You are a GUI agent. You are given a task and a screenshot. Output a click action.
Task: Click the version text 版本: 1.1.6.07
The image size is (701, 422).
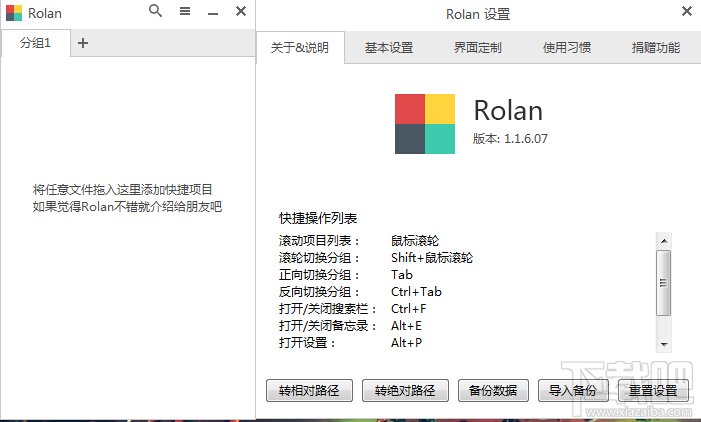click(510, 139)
